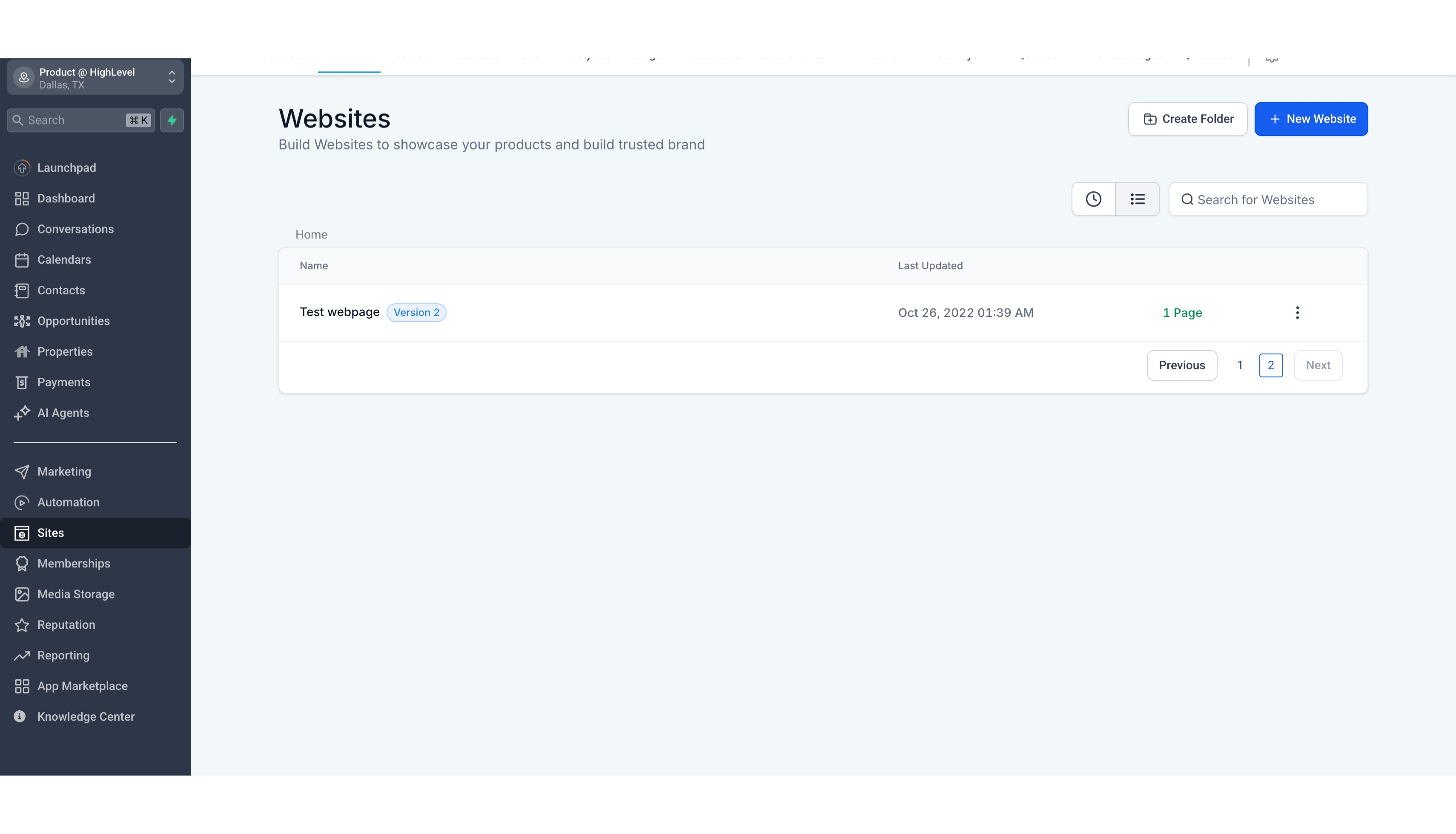Open the Automation menu item

point(68,502)
